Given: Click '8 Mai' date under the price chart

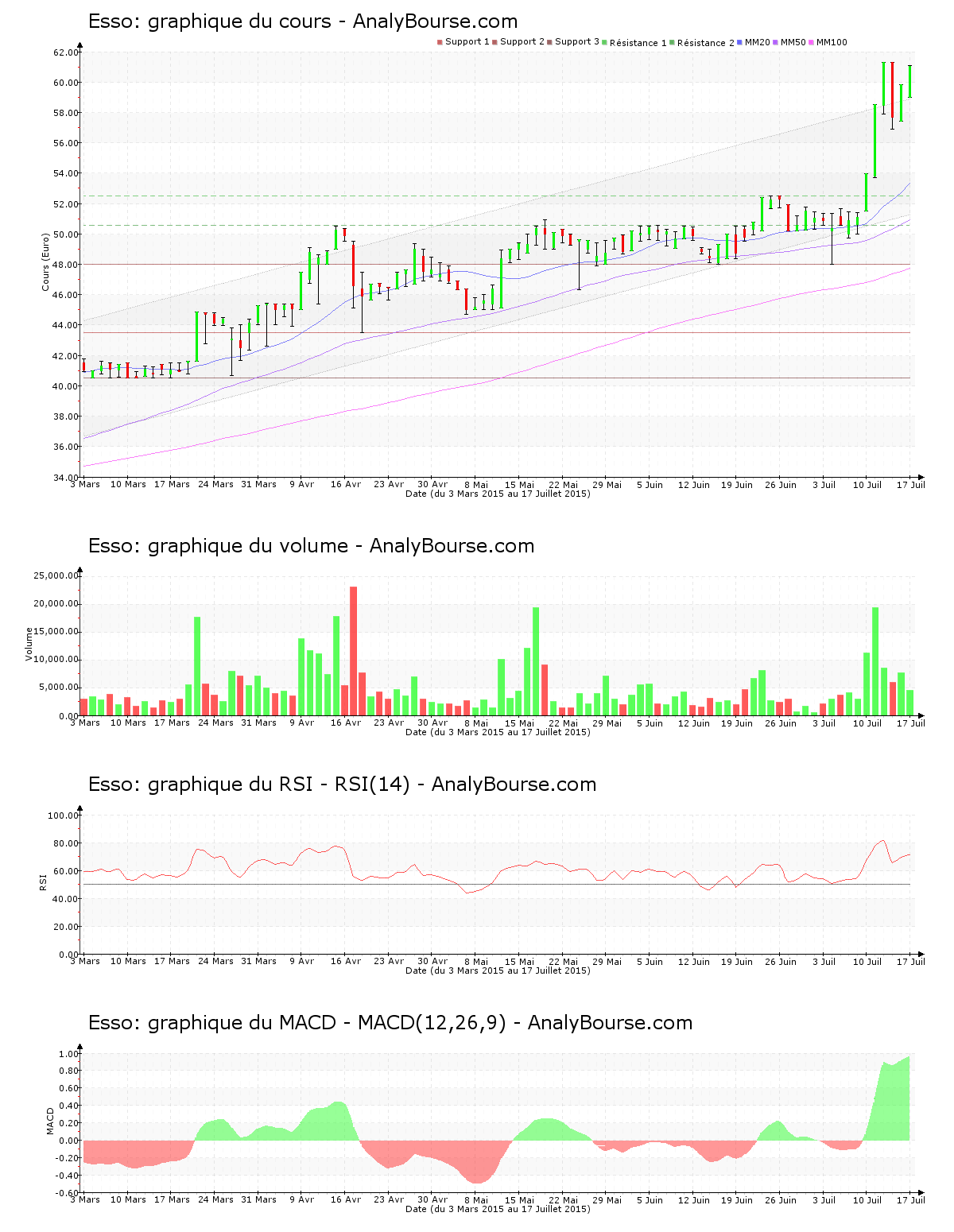Looking at the screenshot, I should coord(476,484).
